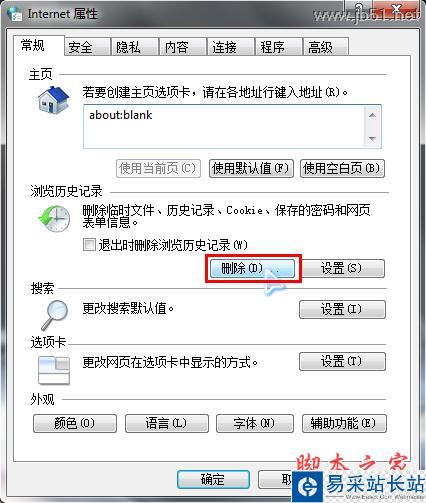This screenshot has height=503, width=426.
Task: Click the 删除(D) button
Action: [x=252, y=268]
